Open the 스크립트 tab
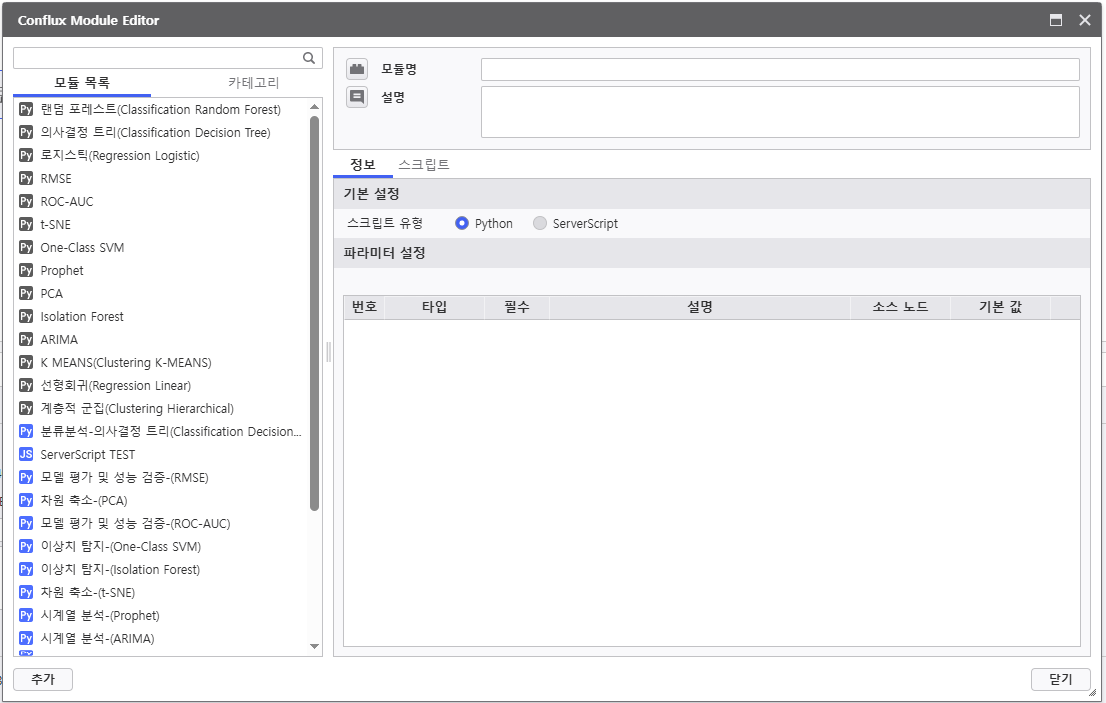This screenshot has height=703, width=1106. click(x=423, y=164)
